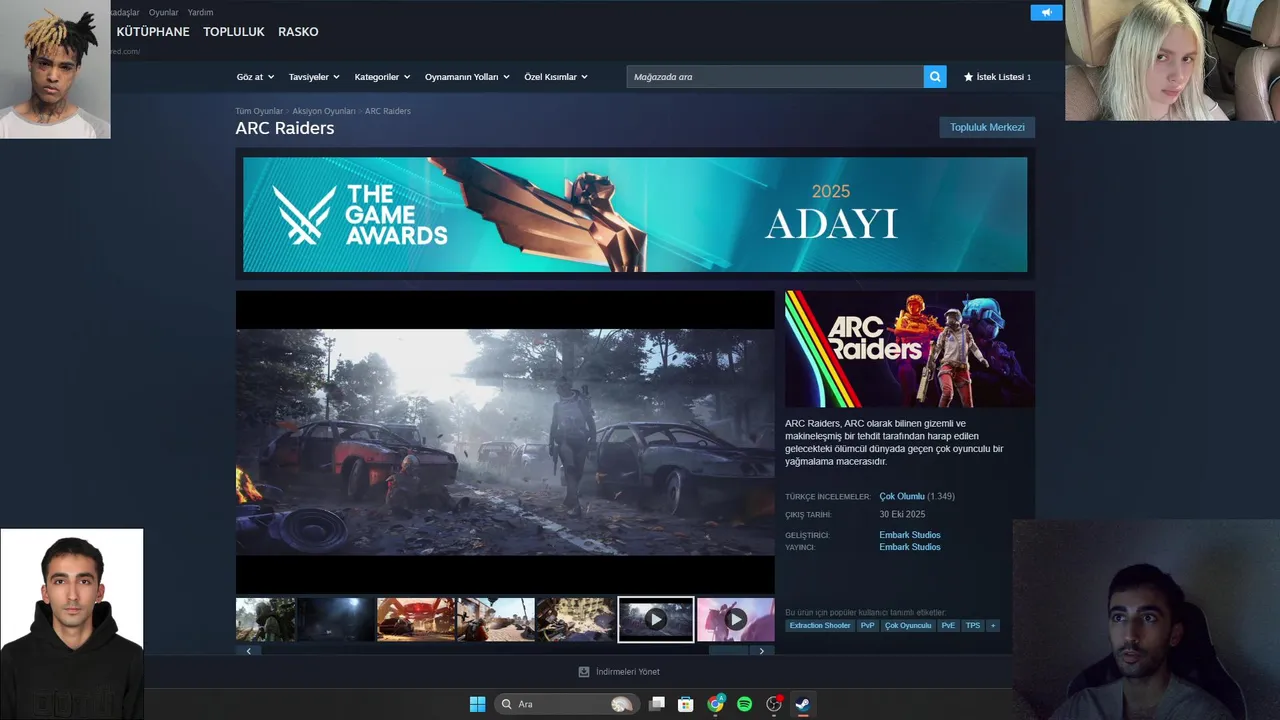The image size is (1280, 720).
Task: Click the magnifier search button in the store bar
Action: tap(935, 77)
